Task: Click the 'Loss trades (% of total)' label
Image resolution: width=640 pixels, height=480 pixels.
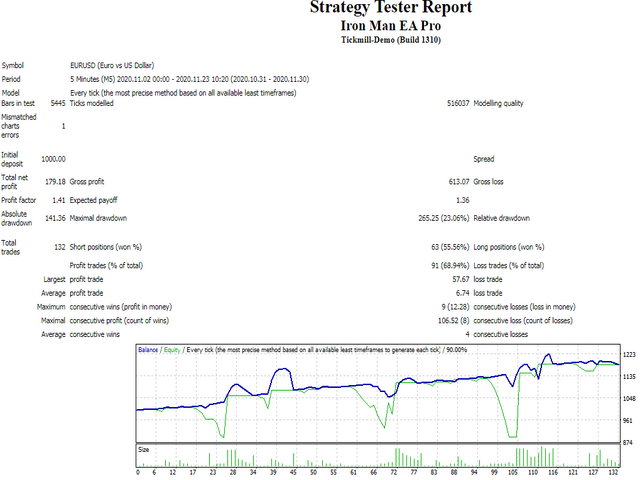Action: click(x=509, y=266)
